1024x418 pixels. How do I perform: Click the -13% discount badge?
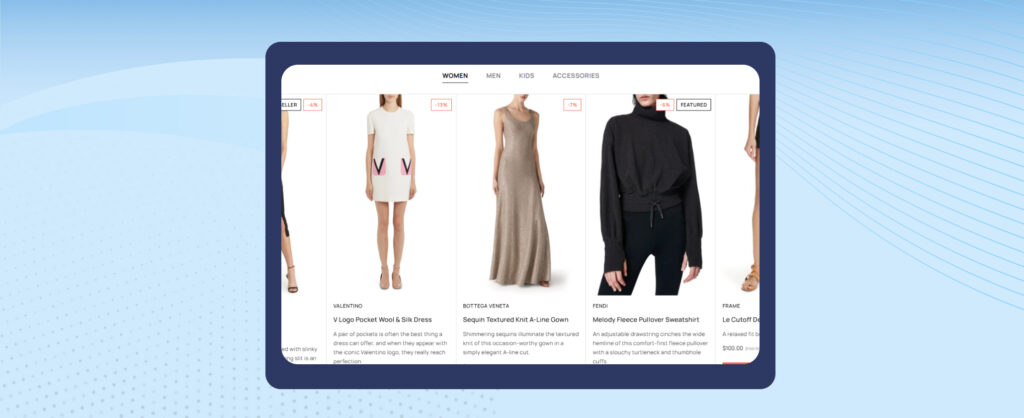tap(441, 104)
